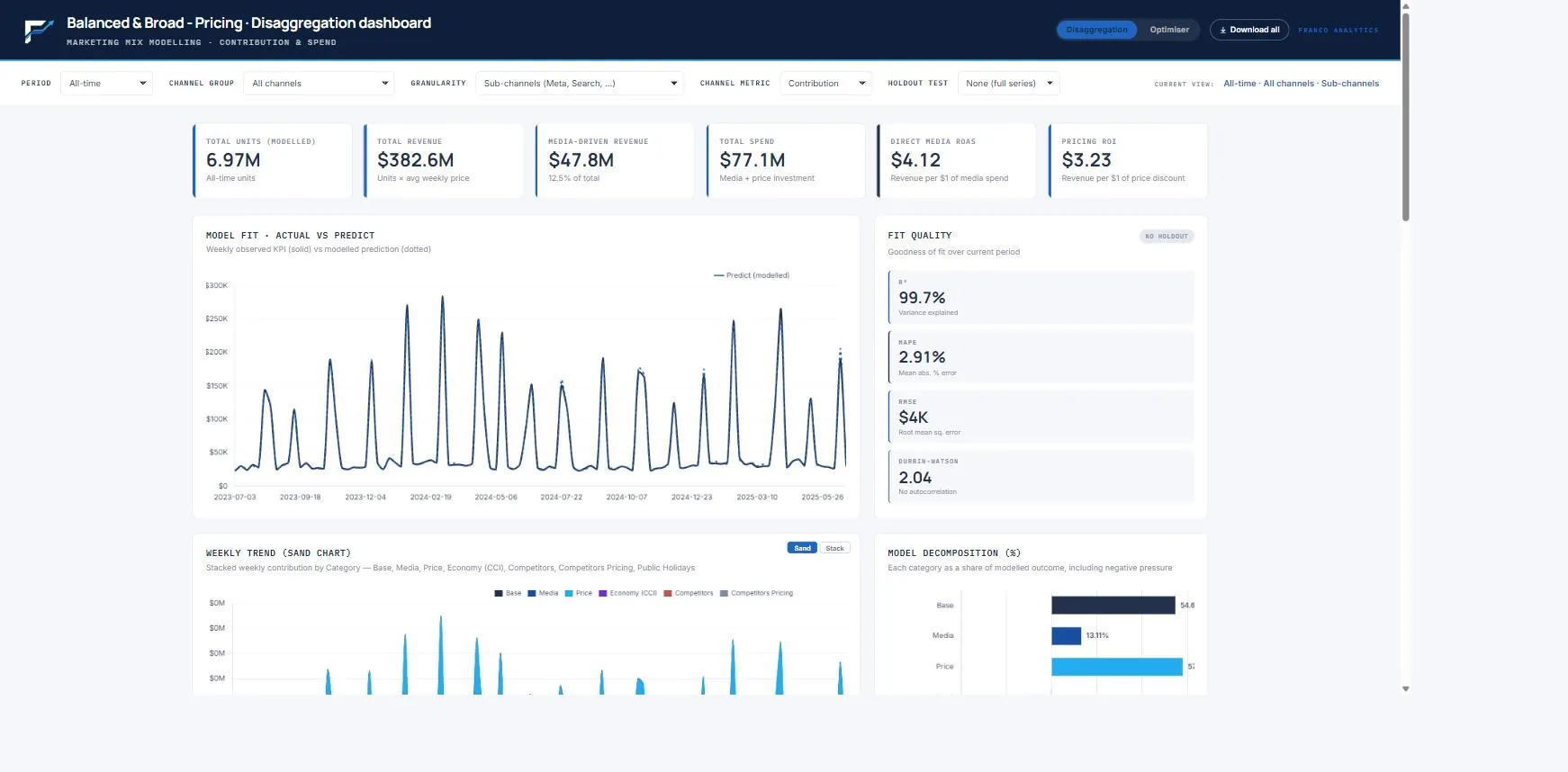Click the R² 99.7% metric
This screenshot has height=772, width=1568.
(x=1041, y=298)
